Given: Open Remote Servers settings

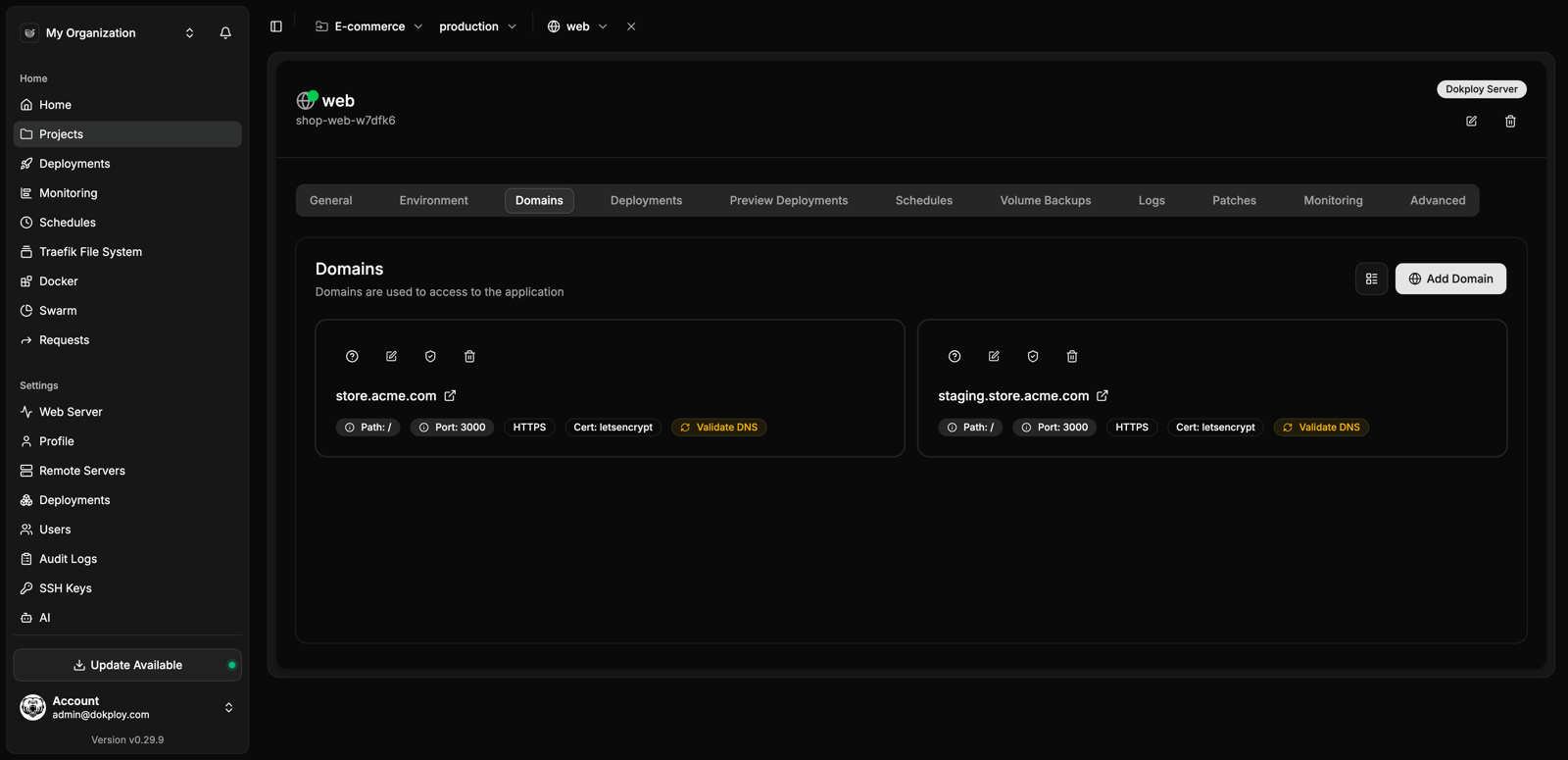Looking at the screenshot, I should (x=127, y=471).
